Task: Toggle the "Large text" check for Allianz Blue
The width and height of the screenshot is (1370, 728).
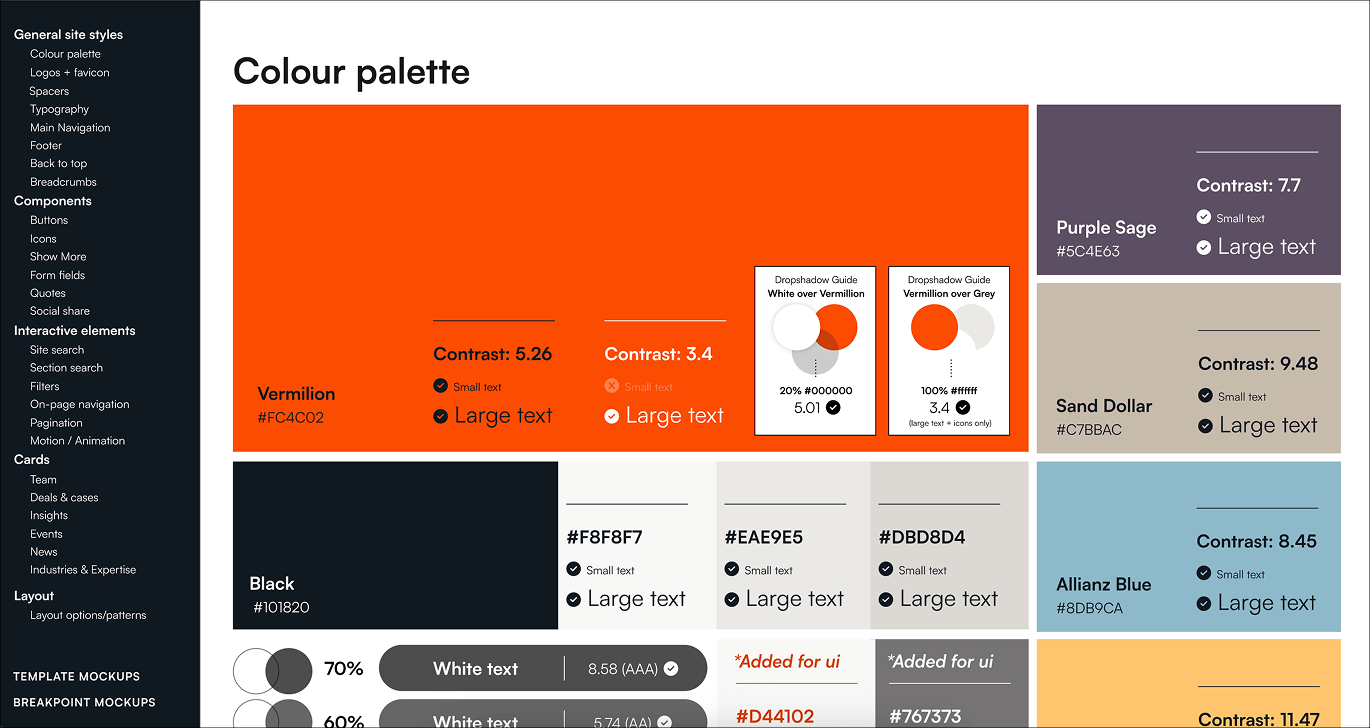Action: point(1203,602)
